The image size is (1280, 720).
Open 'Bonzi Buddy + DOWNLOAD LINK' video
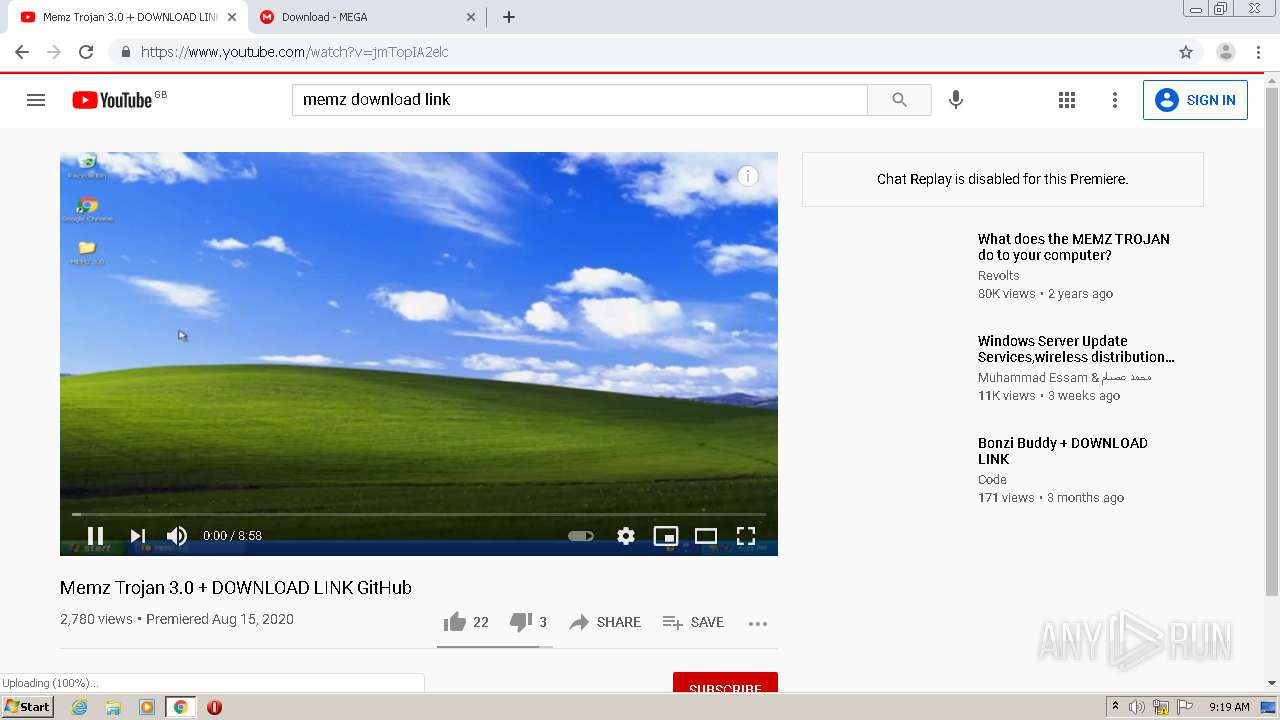point(1063,451)
